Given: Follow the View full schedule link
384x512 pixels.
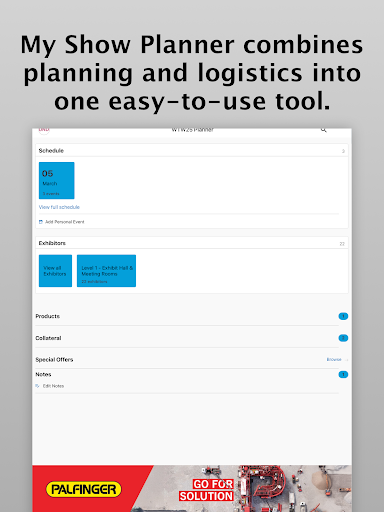Looking at the screenshot, I should point(59,207).
